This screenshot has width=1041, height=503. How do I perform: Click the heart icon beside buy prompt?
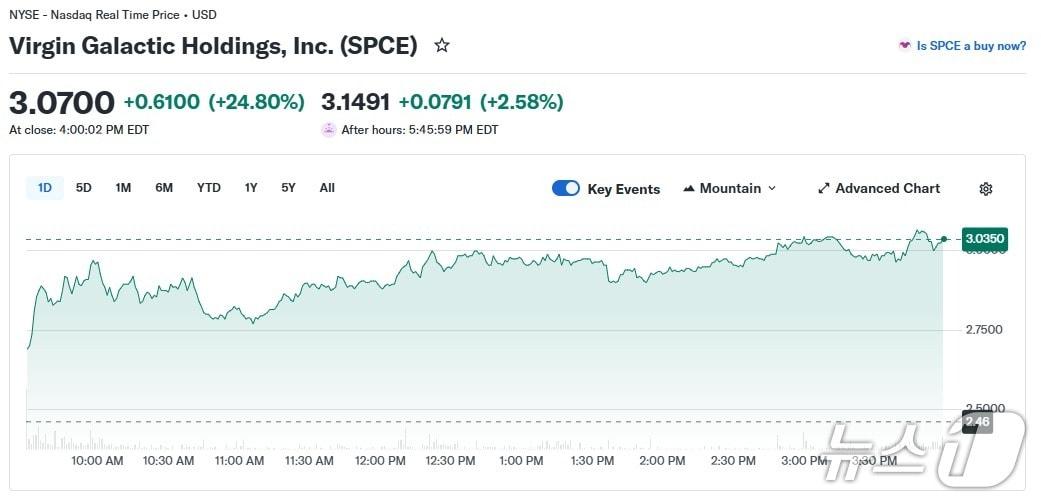(x=905, y=45)
